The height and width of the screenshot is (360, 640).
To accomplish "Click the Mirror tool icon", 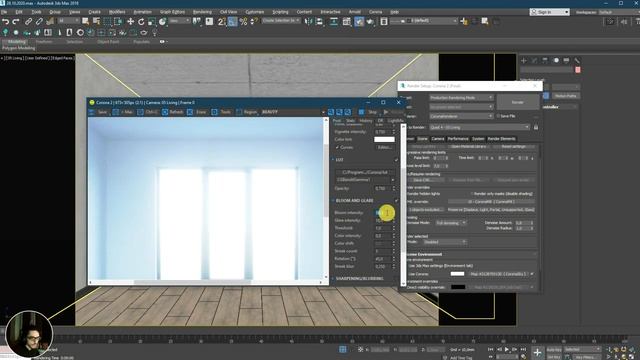I will [x=309, y=21].
